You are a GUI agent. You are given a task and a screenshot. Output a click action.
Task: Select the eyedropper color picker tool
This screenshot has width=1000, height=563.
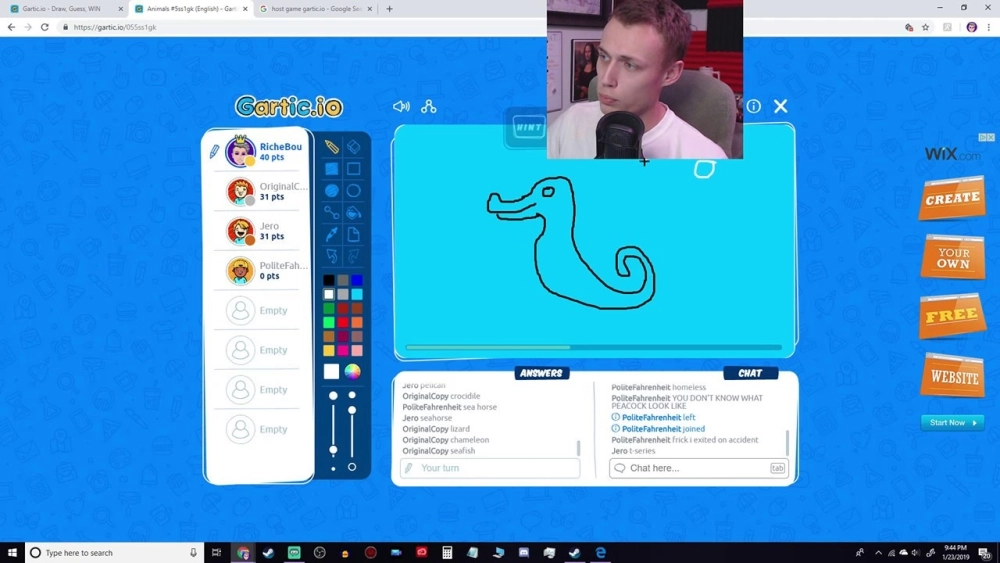click(332, 234)
